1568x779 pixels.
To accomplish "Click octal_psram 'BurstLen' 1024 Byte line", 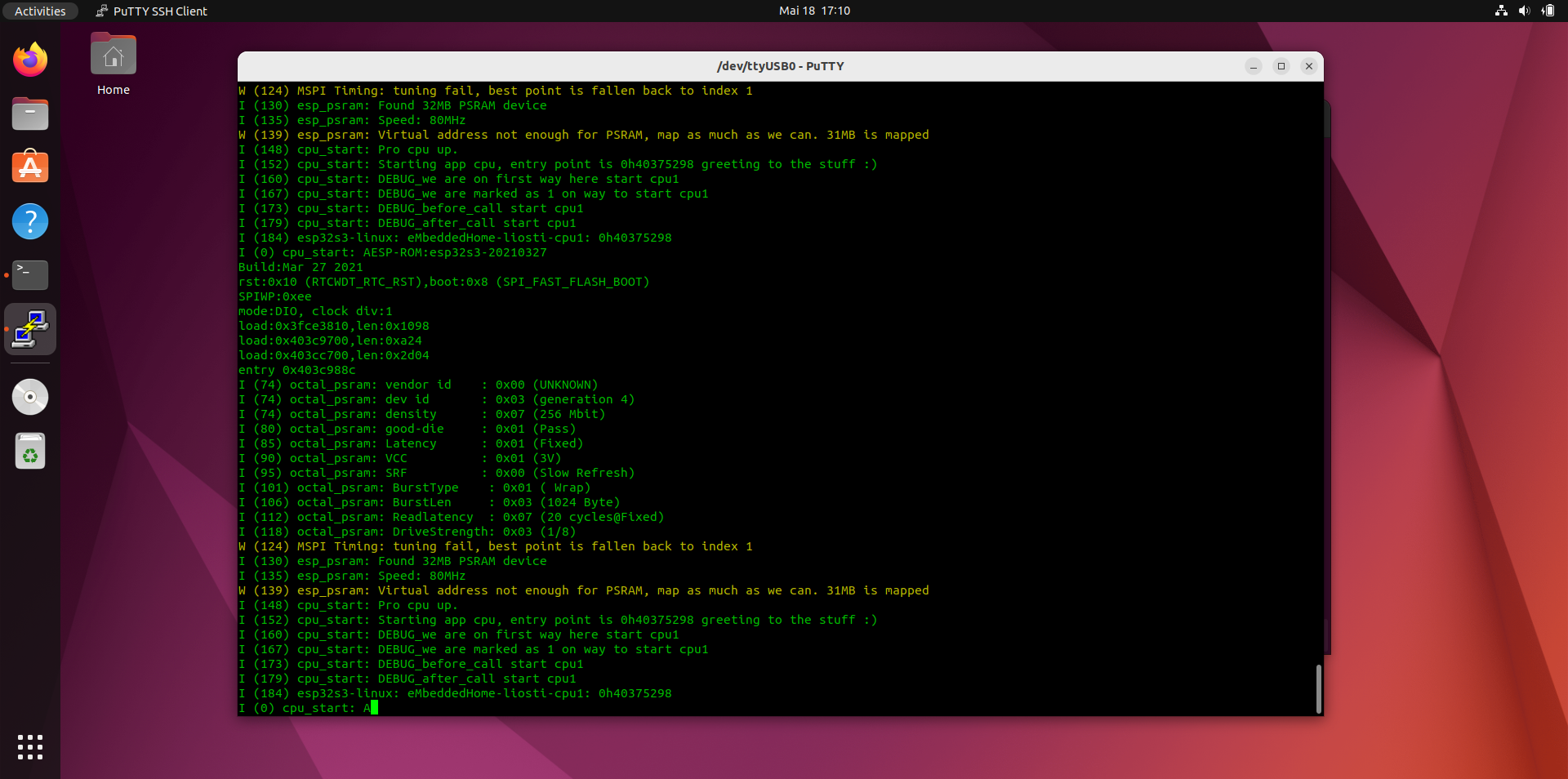I will pos(429,502).
